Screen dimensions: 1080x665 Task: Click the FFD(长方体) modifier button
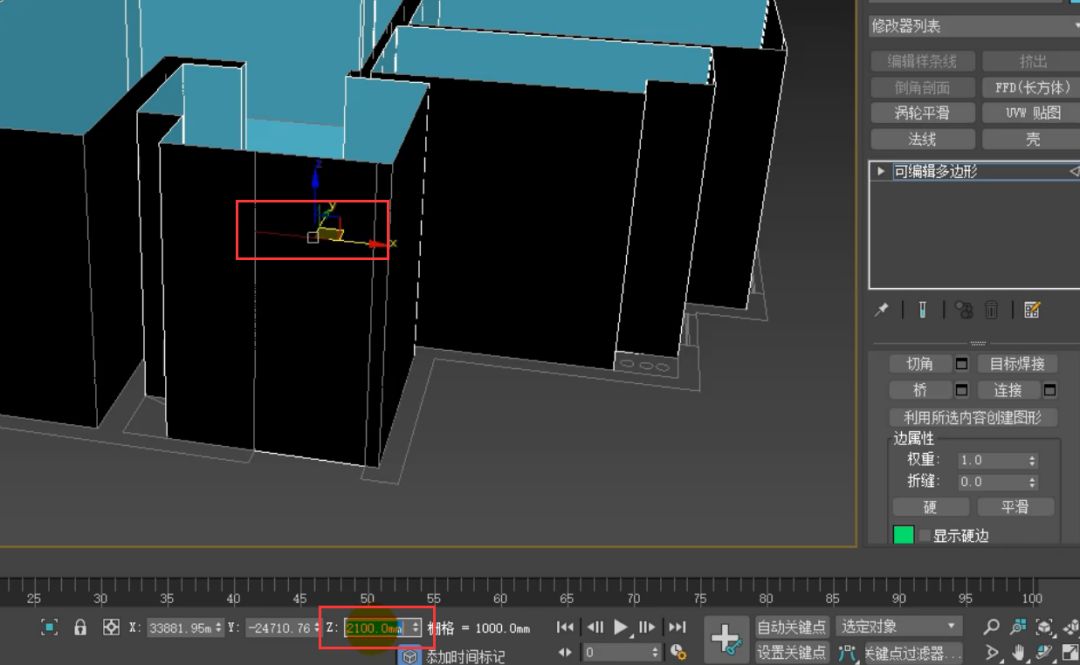click(x=1031, y=88)
